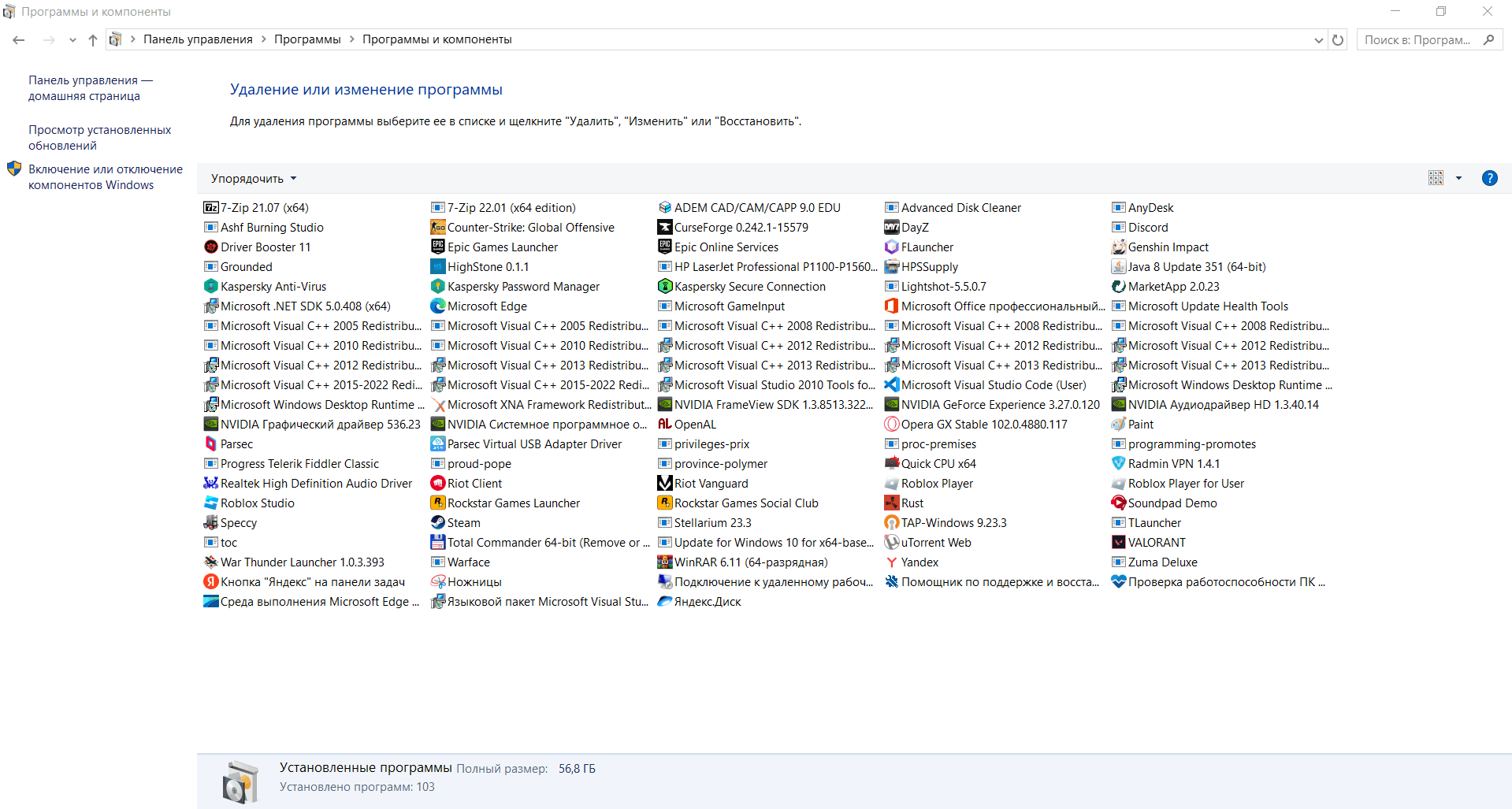This screenshot has height=809, width=1512.
Task: Click the Discord program icon
Action: (x=1119, y=227)
